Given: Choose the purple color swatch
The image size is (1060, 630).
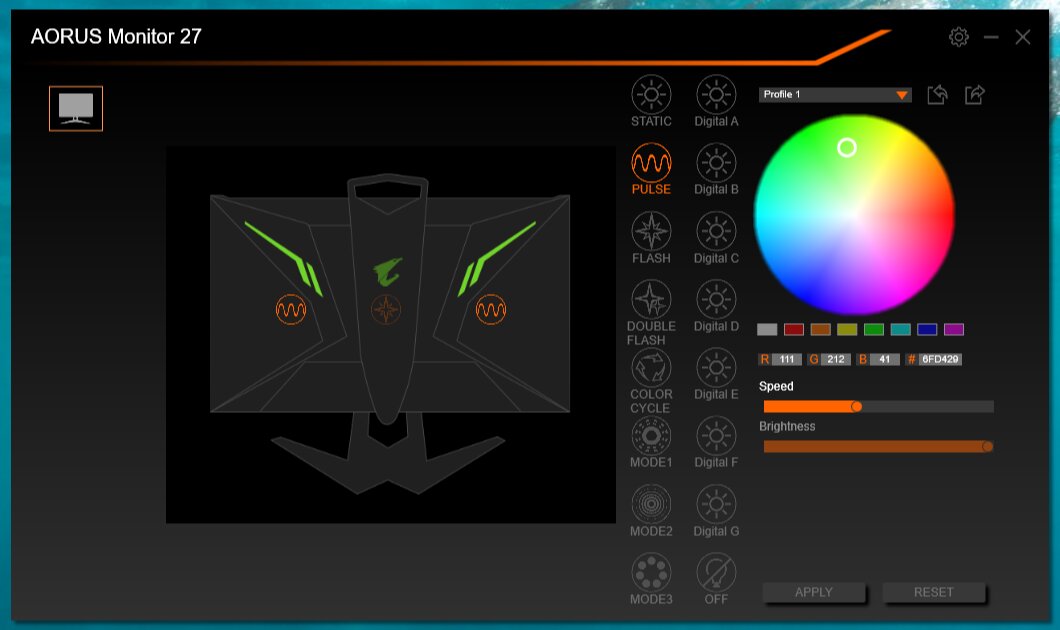Looking at the screenshot, I should pos(953,329).
